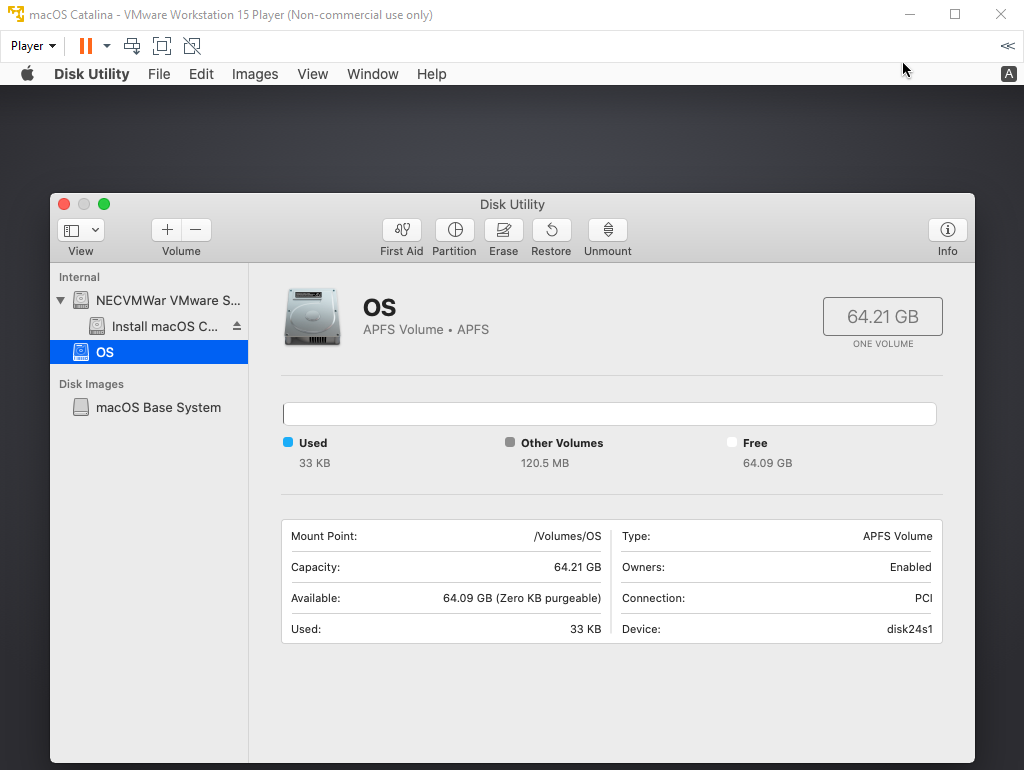Viewport: 1024px width, 770px height.
Task: Open the Partition tool
Action: click(x=455, y=230)
